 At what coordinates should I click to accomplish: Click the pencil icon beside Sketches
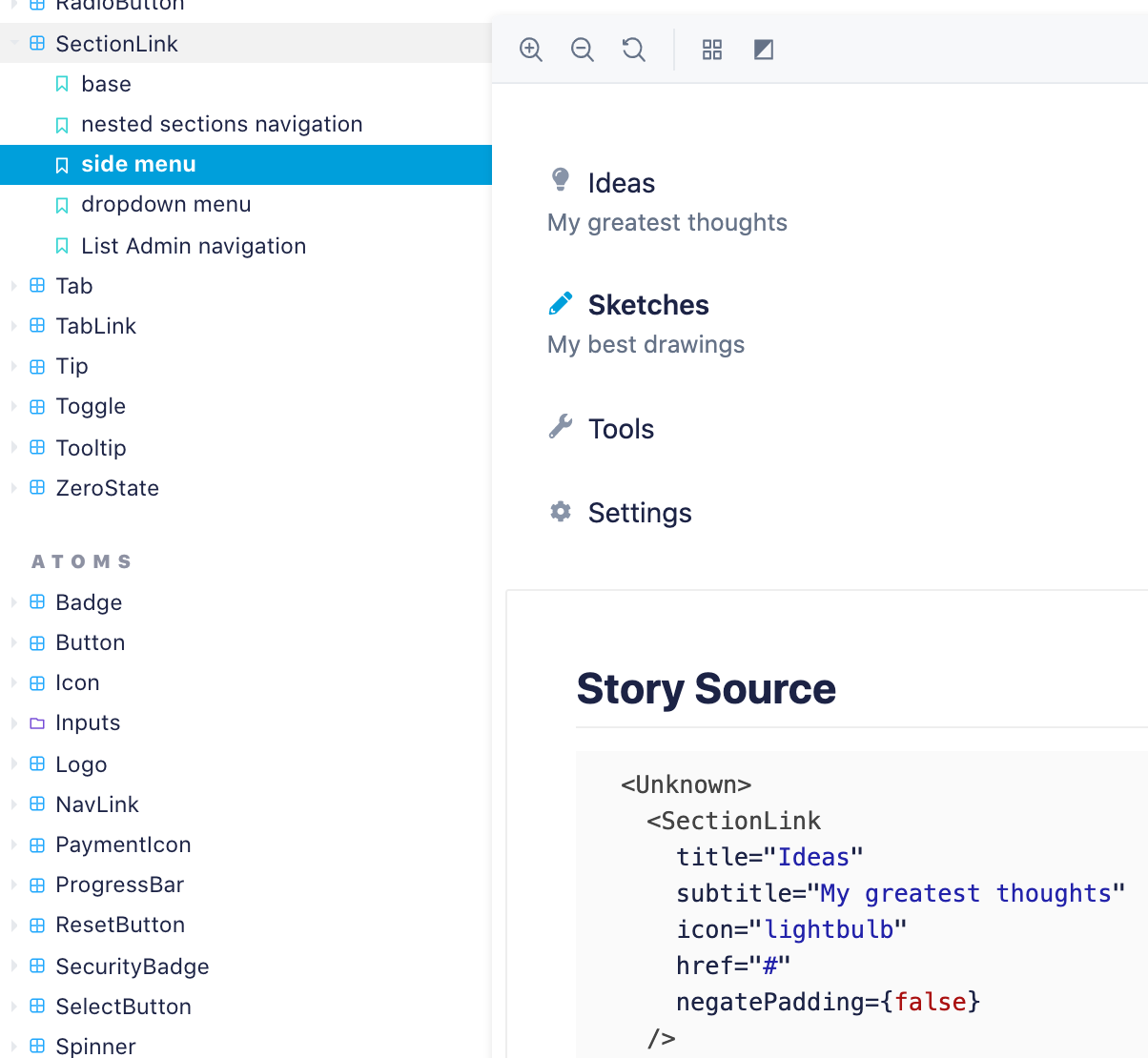pos(561,303)
